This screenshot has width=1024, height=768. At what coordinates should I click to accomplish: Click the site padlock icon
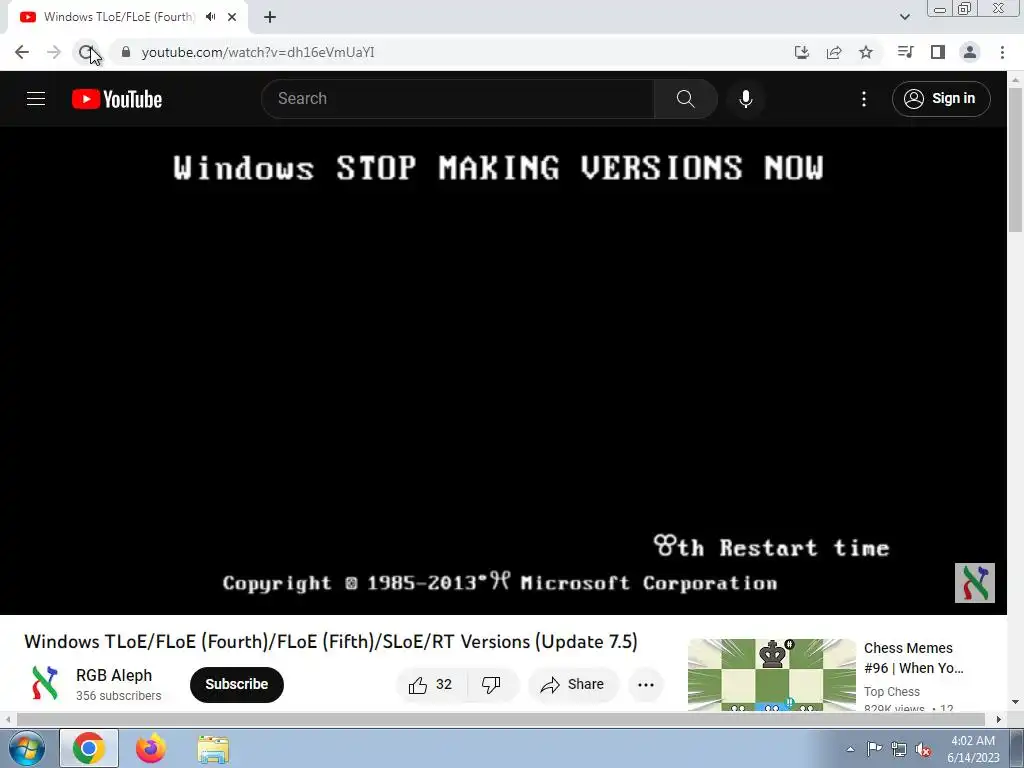click(x=126, y=52)
